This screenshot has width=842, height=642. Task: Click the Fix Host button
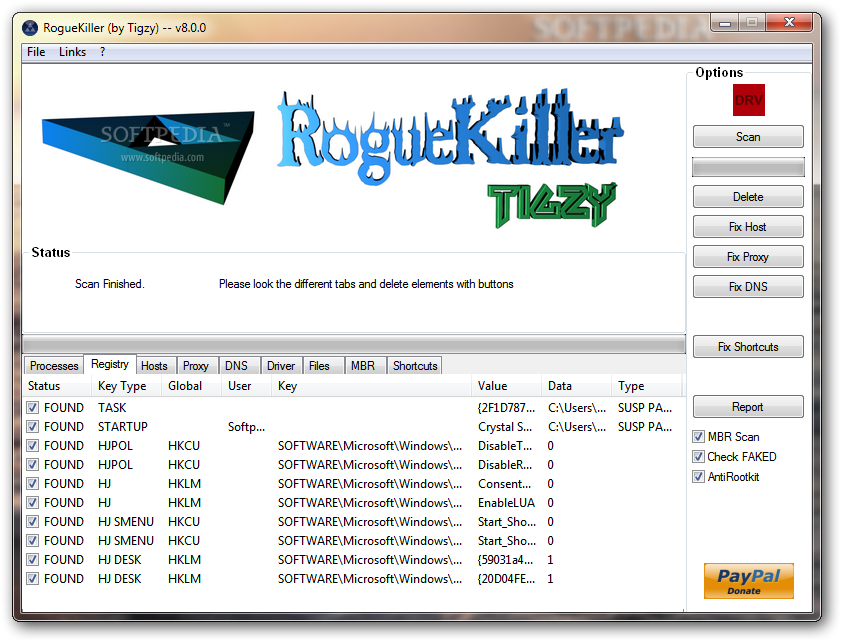(748, 227)
